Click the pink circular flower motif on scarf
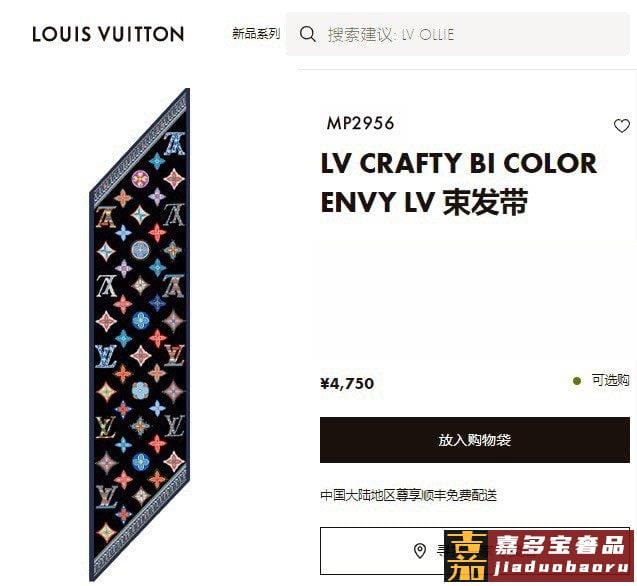 pos(140,179)
